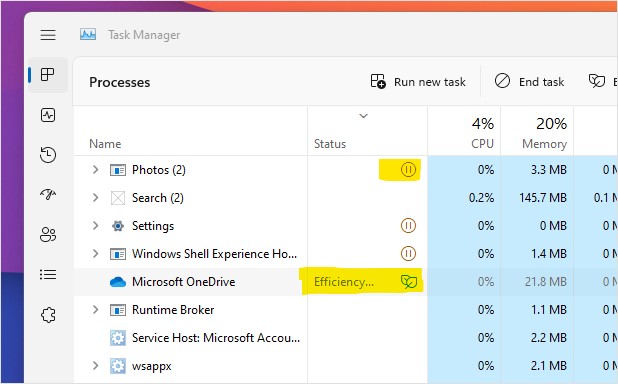Open the Details list sidebar icon
Screen dimensions: 618x384
tap(48, 274)
